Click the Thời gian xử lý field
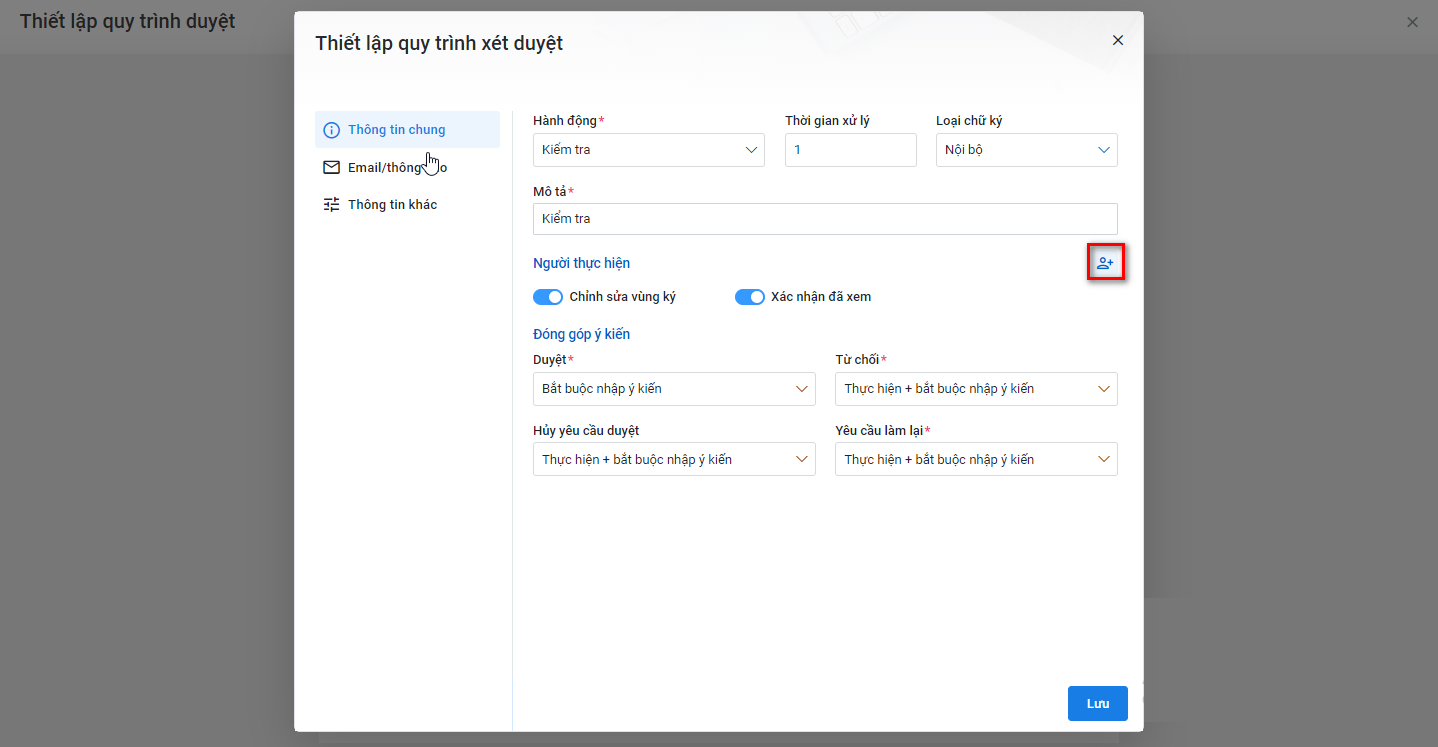The width and height of the screenshot is (1438, 747). (850, 150)
